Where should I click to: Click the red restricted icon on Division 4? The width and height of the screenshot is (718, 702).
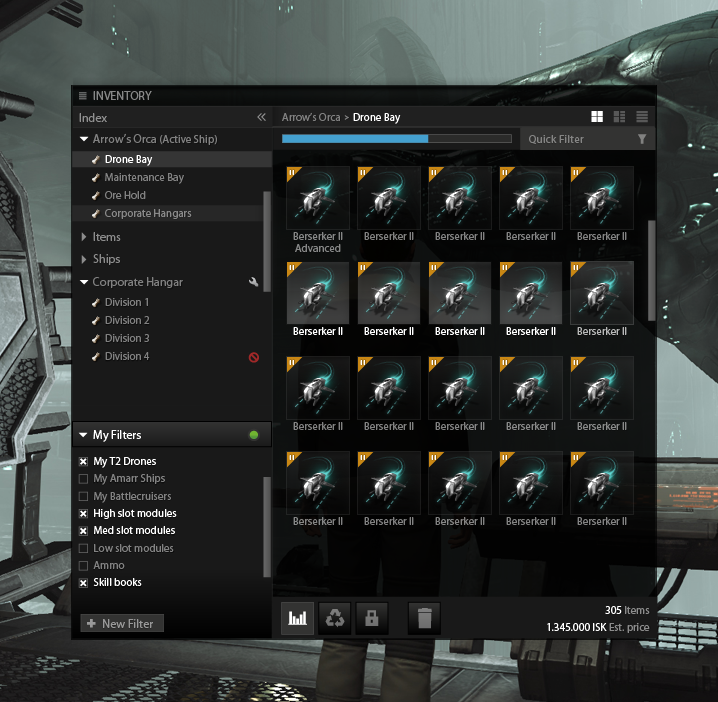[254, 357]
